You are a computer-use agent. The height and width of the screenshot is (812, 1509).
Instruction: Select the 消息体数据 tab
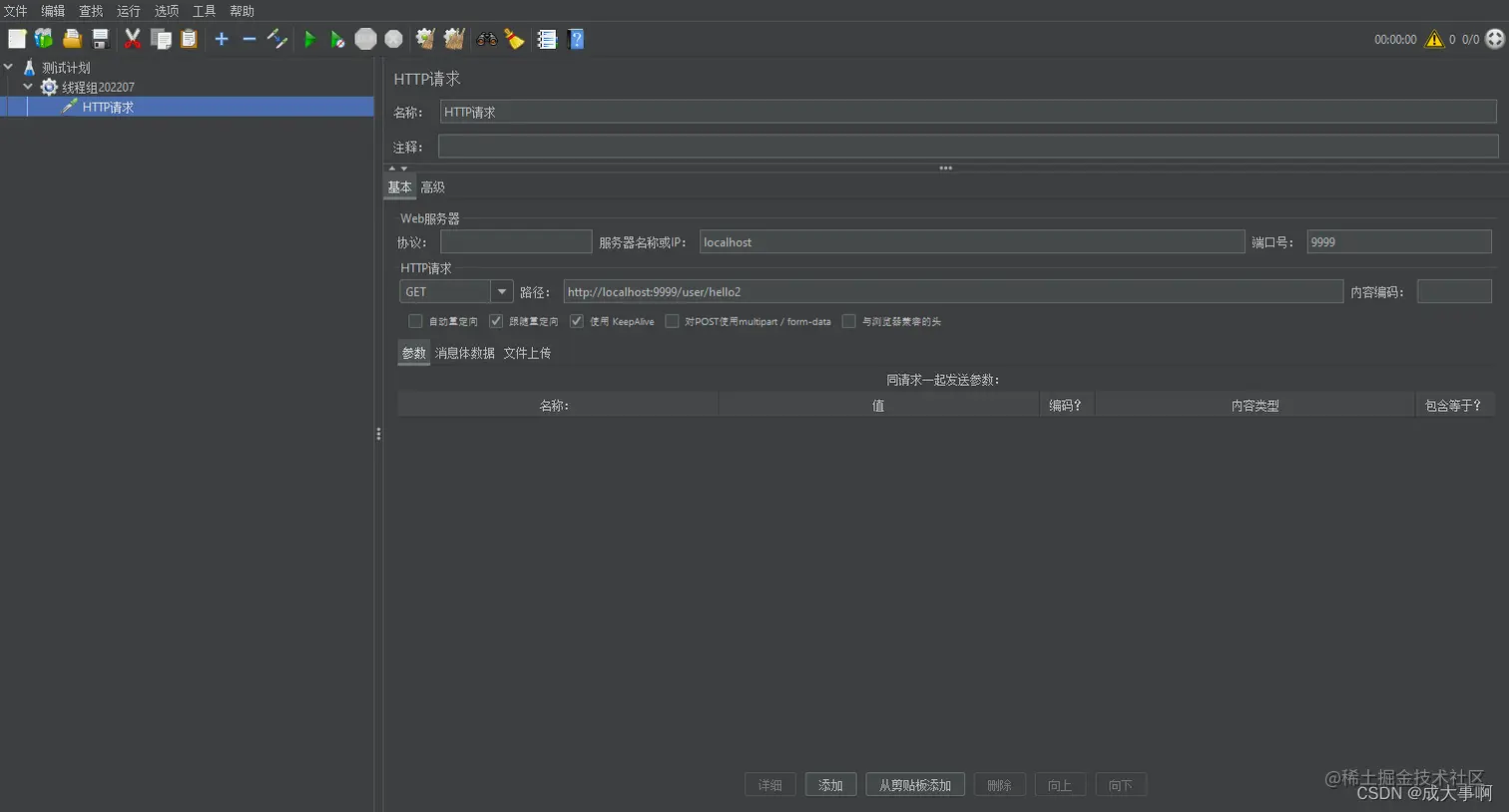point(465,353)
